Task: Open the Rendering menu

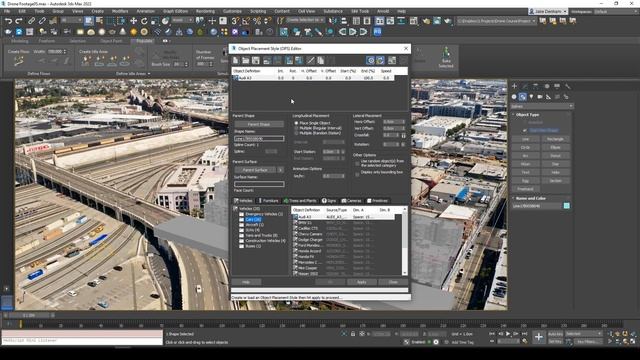Action: coord(205,11)
